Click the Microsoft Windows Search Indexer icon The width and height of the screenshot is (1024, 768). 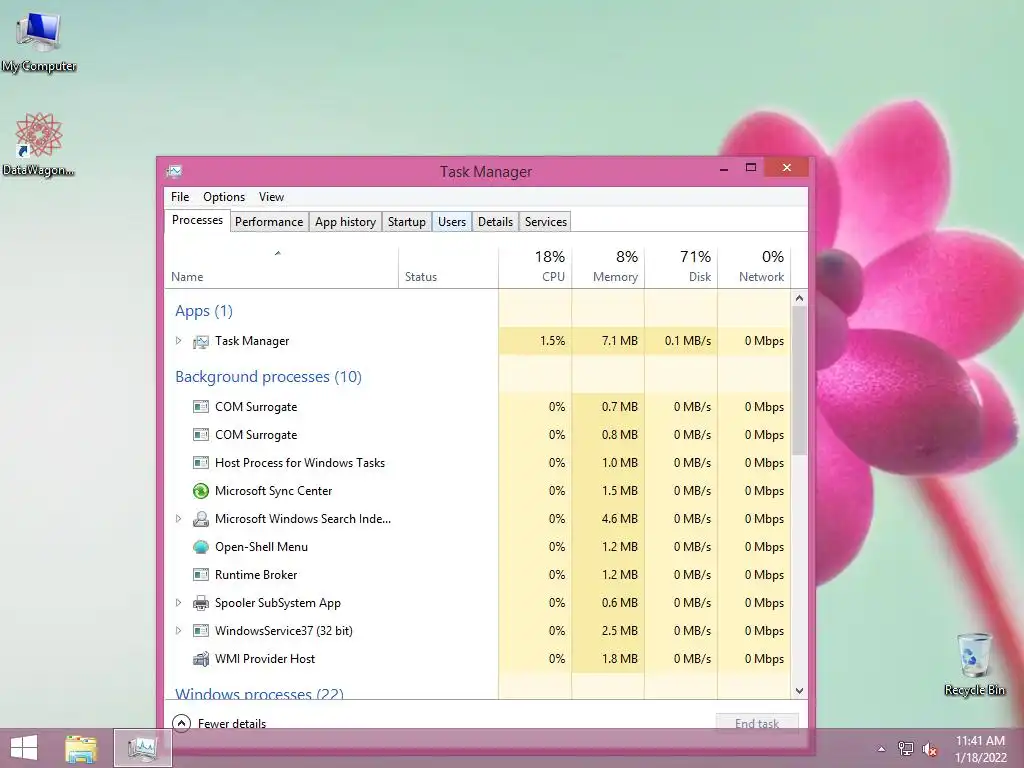click(200, 519)
